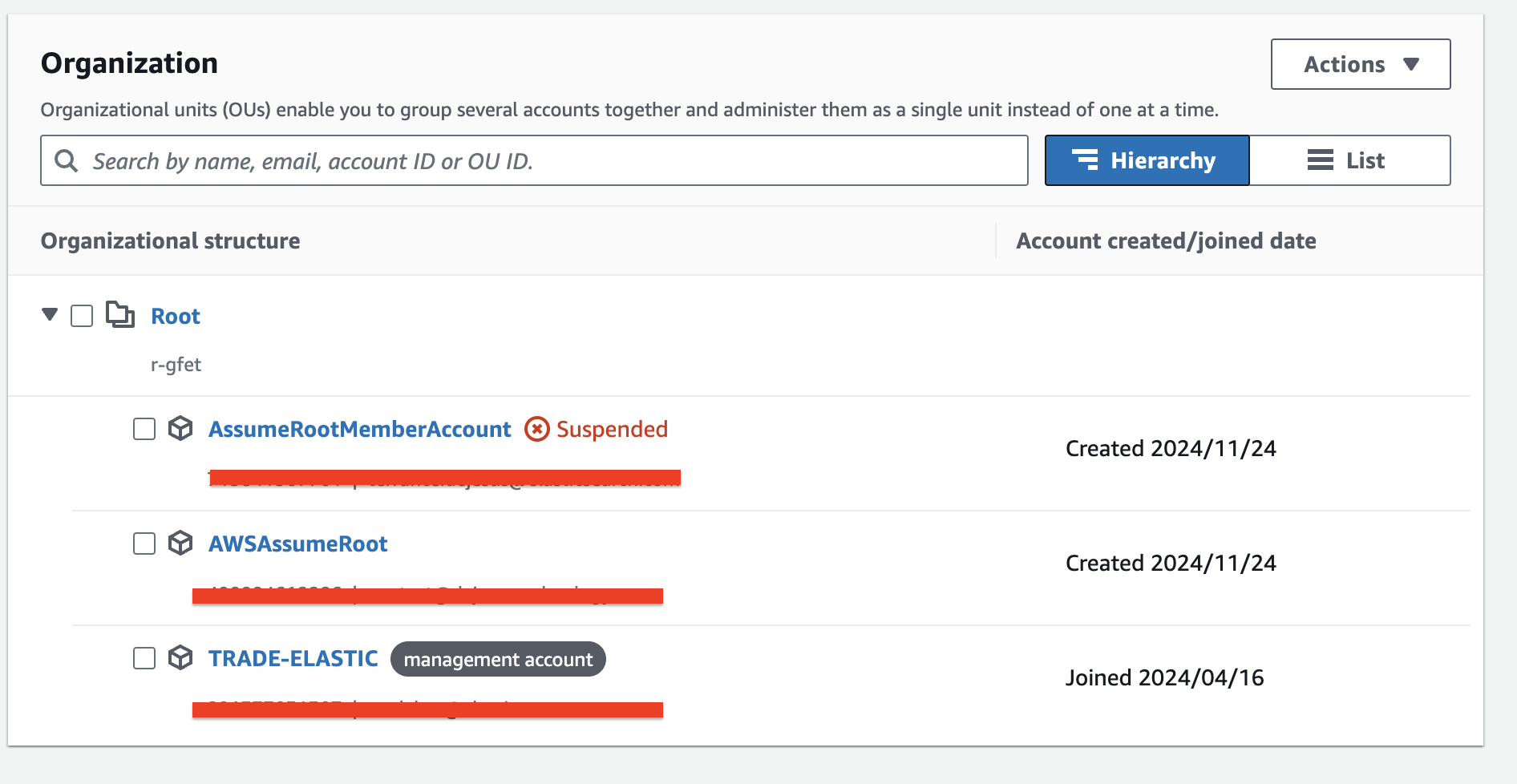Click the List view lines icon

(1320, 160)
